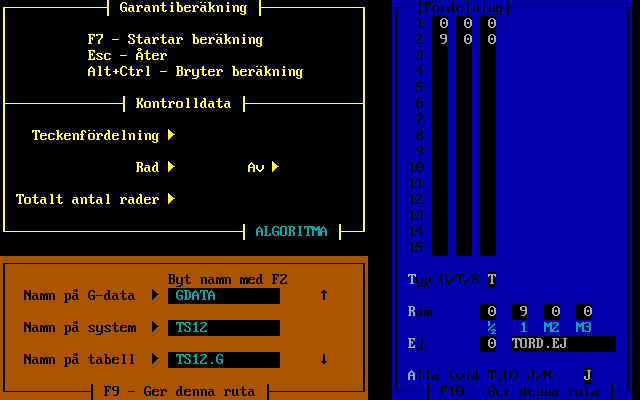Select the TS12.G table name field
The height and width of the screenshot is (400, 640).
224,360
